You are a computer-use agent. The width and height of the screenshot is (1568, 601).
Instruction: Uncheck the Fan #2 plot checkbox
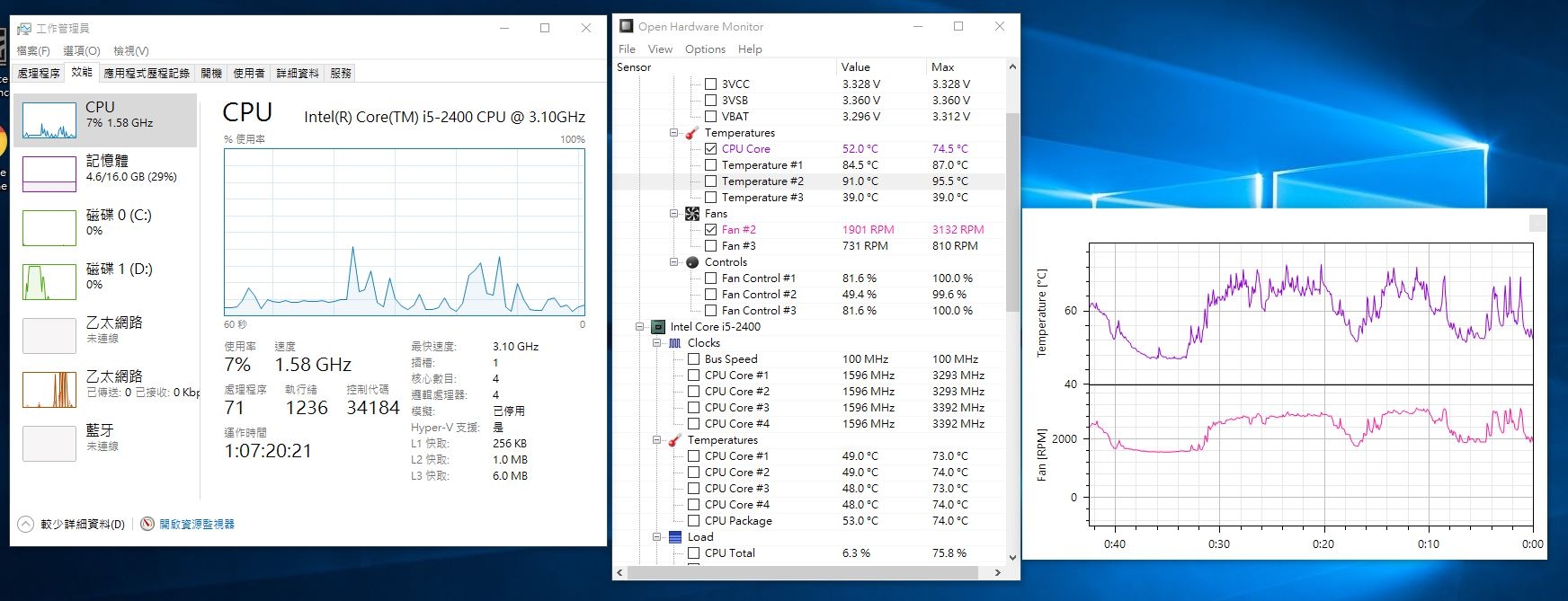tap(710, 230)
